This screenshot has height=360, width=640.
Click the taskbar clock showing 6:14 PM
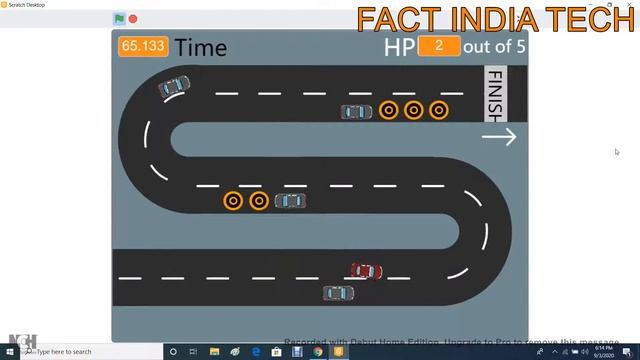pyautogui.click(x=604, y=352)
